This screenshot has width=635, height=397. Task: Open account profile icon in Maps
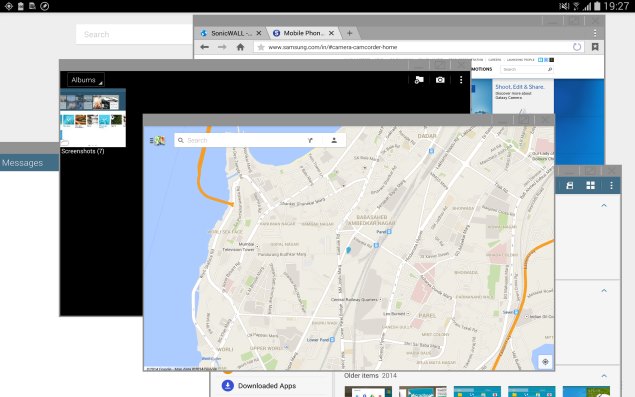pyautogui.click(x=334, y=140)
